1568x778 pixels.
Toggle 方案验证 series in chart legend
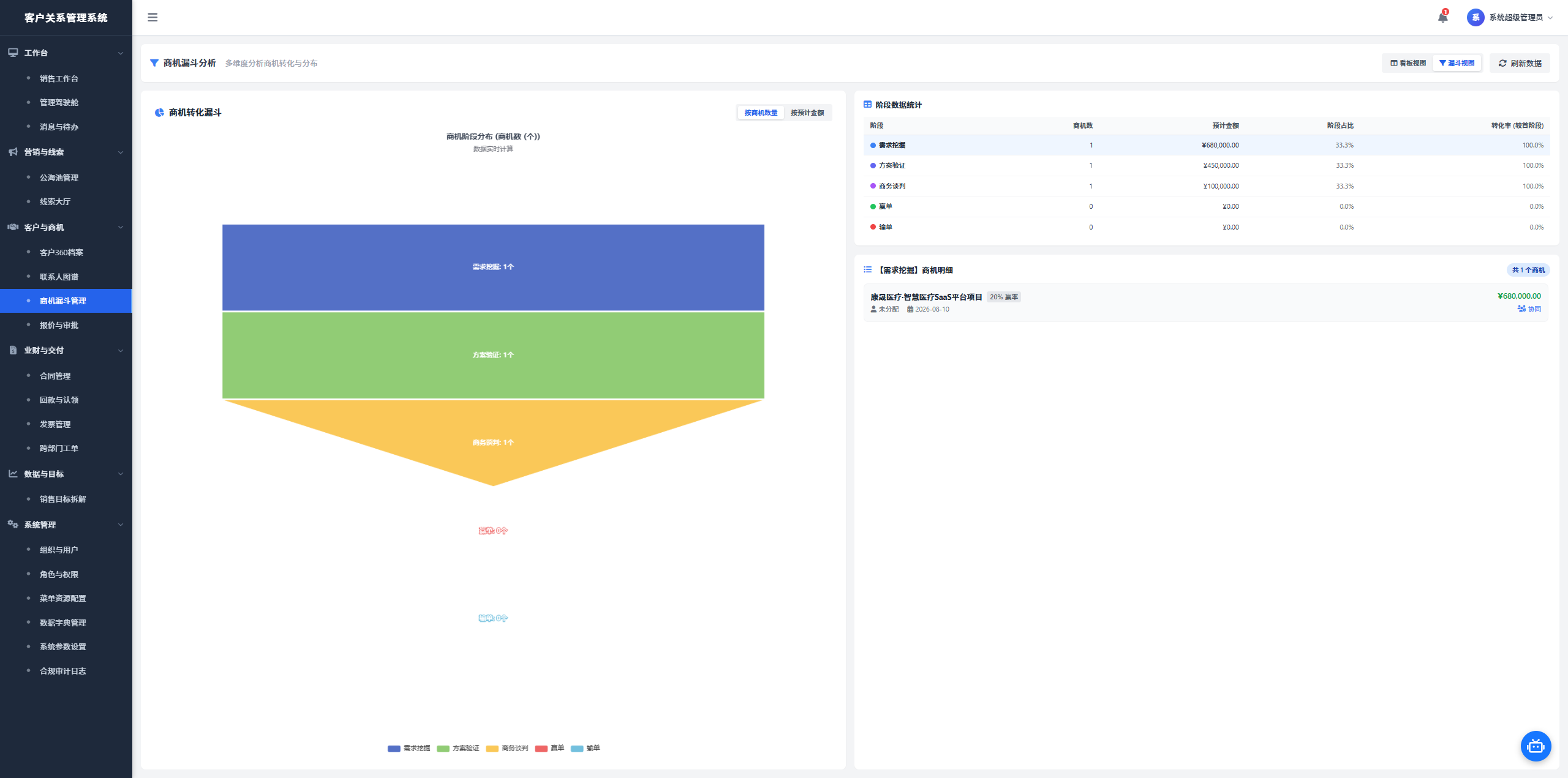point(458,748)
